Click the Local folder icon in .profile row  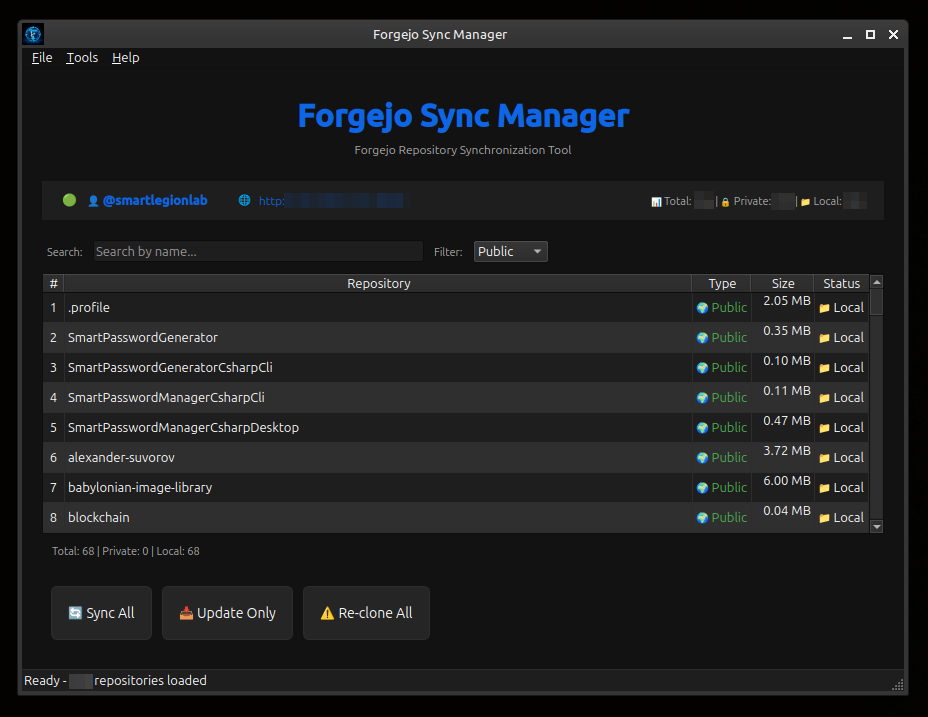824,308
